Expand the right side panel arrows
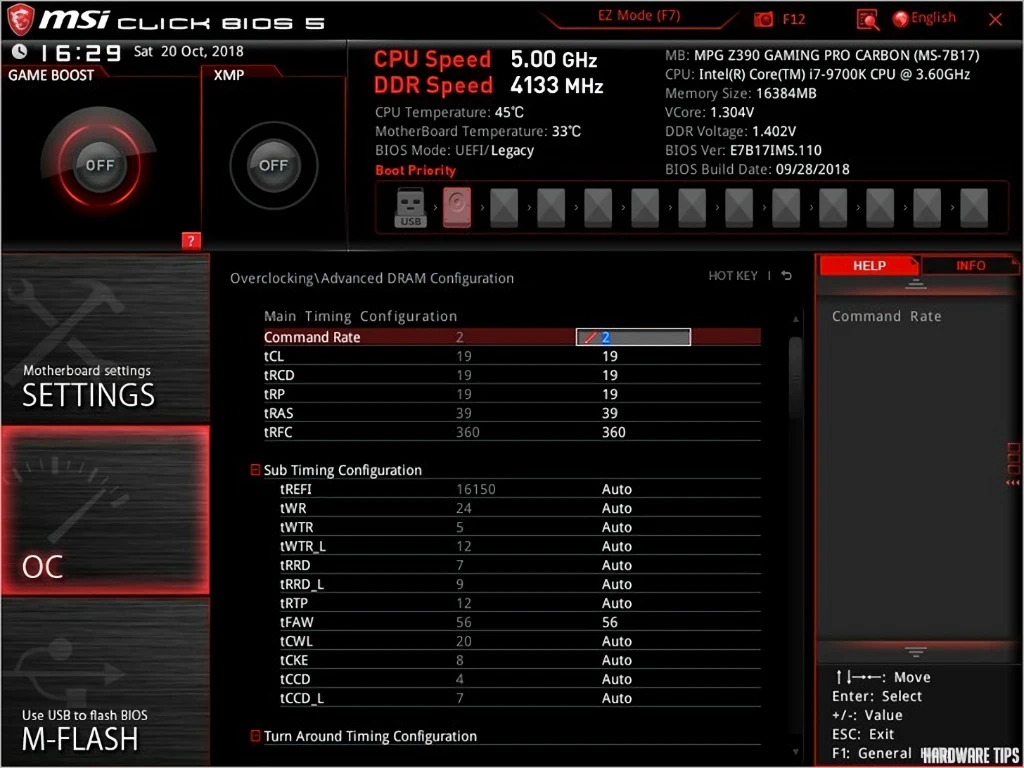 [x=1013, y=483]
